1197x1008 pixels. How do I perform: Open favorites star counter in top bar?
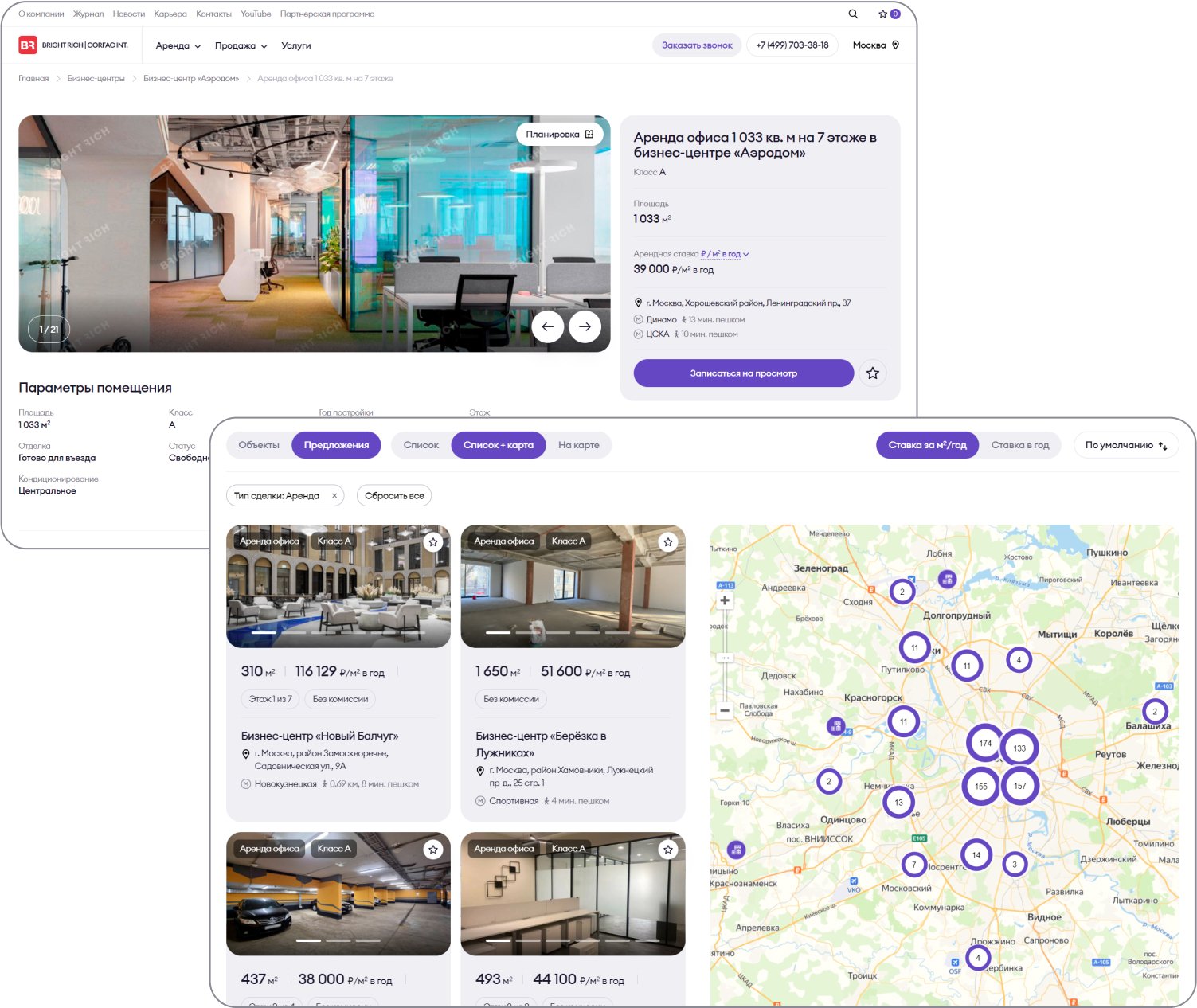pos(889,14)
